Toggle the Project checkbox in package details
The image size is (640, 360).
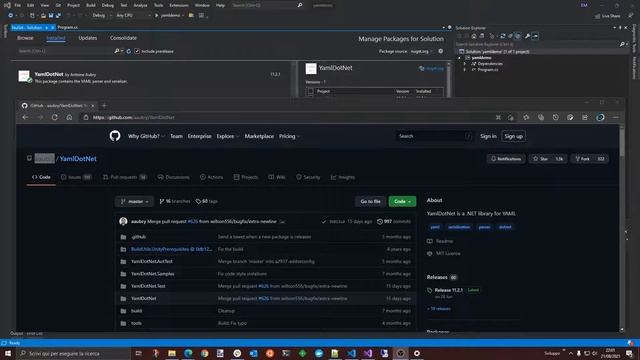[x=310, y=91]
